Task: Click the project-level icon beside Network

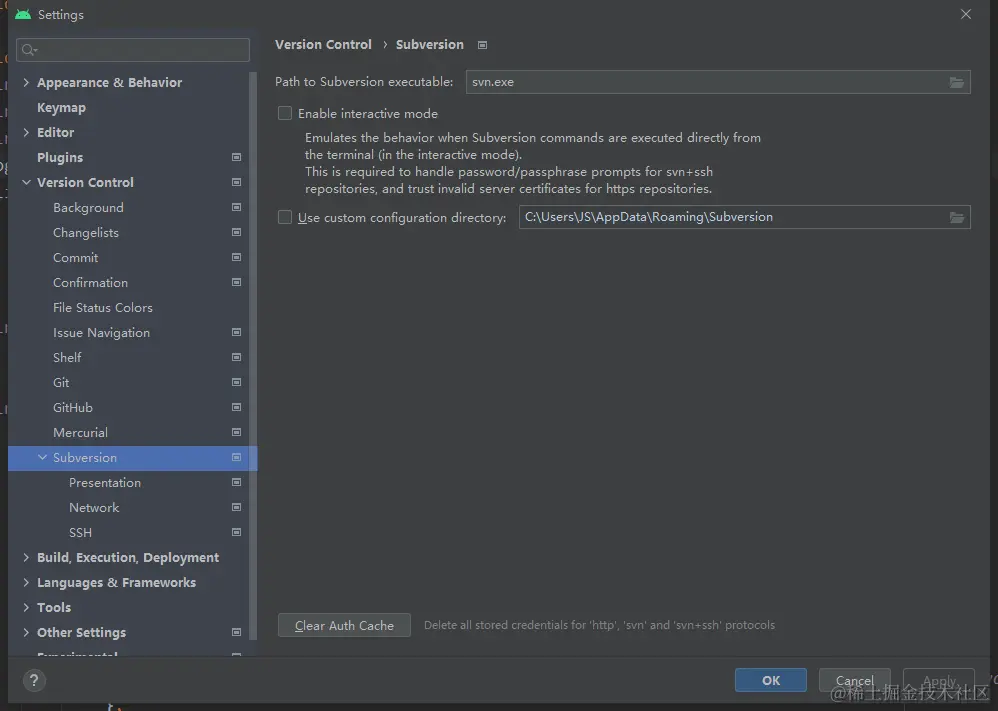Action: pyautogui.click(x=236, y=507)
